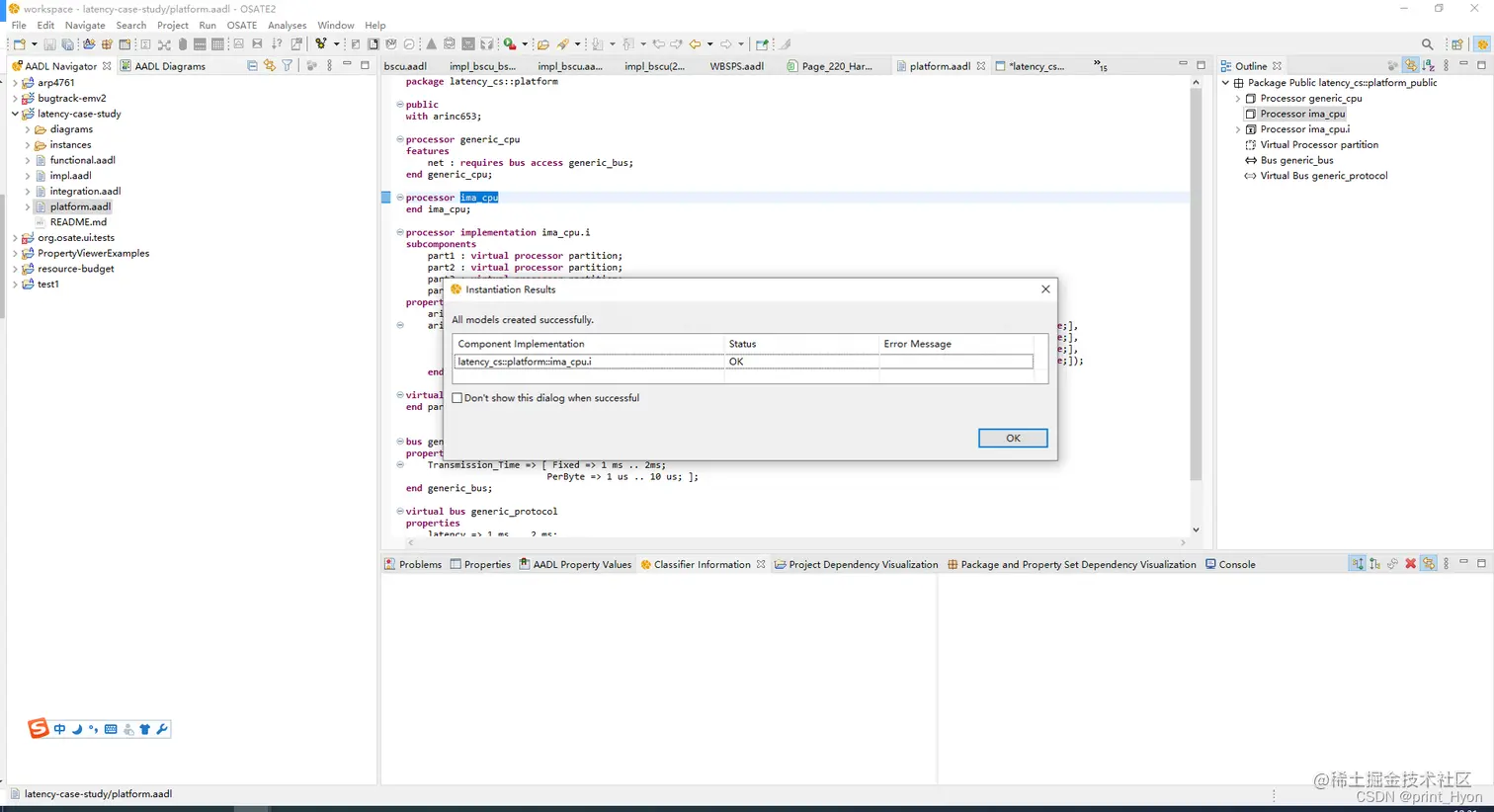
Task: Collapse the processor generic_cpu code fold
Action: pos(399,139)
